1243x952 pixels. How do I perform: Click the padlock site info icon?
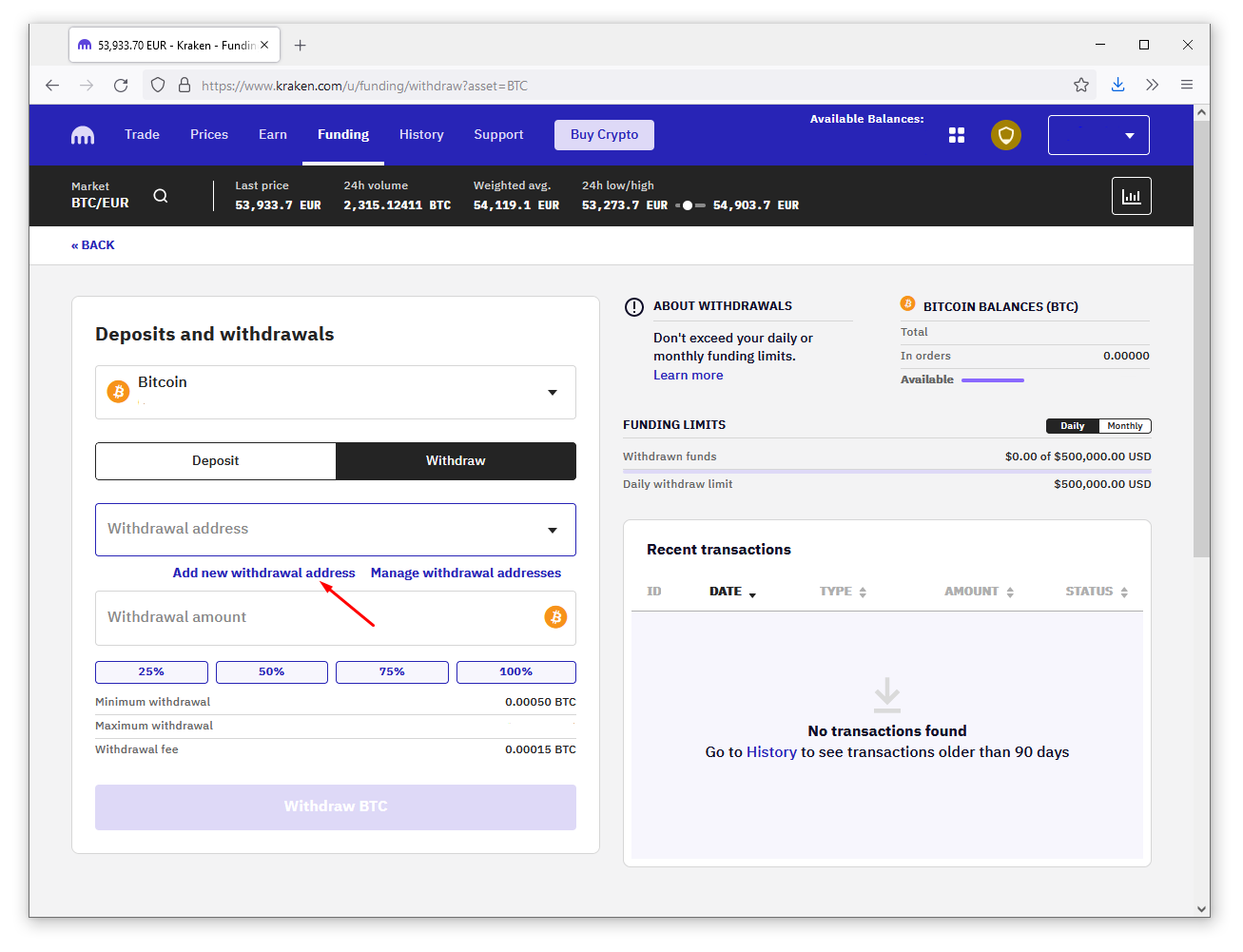coord(185,86)
